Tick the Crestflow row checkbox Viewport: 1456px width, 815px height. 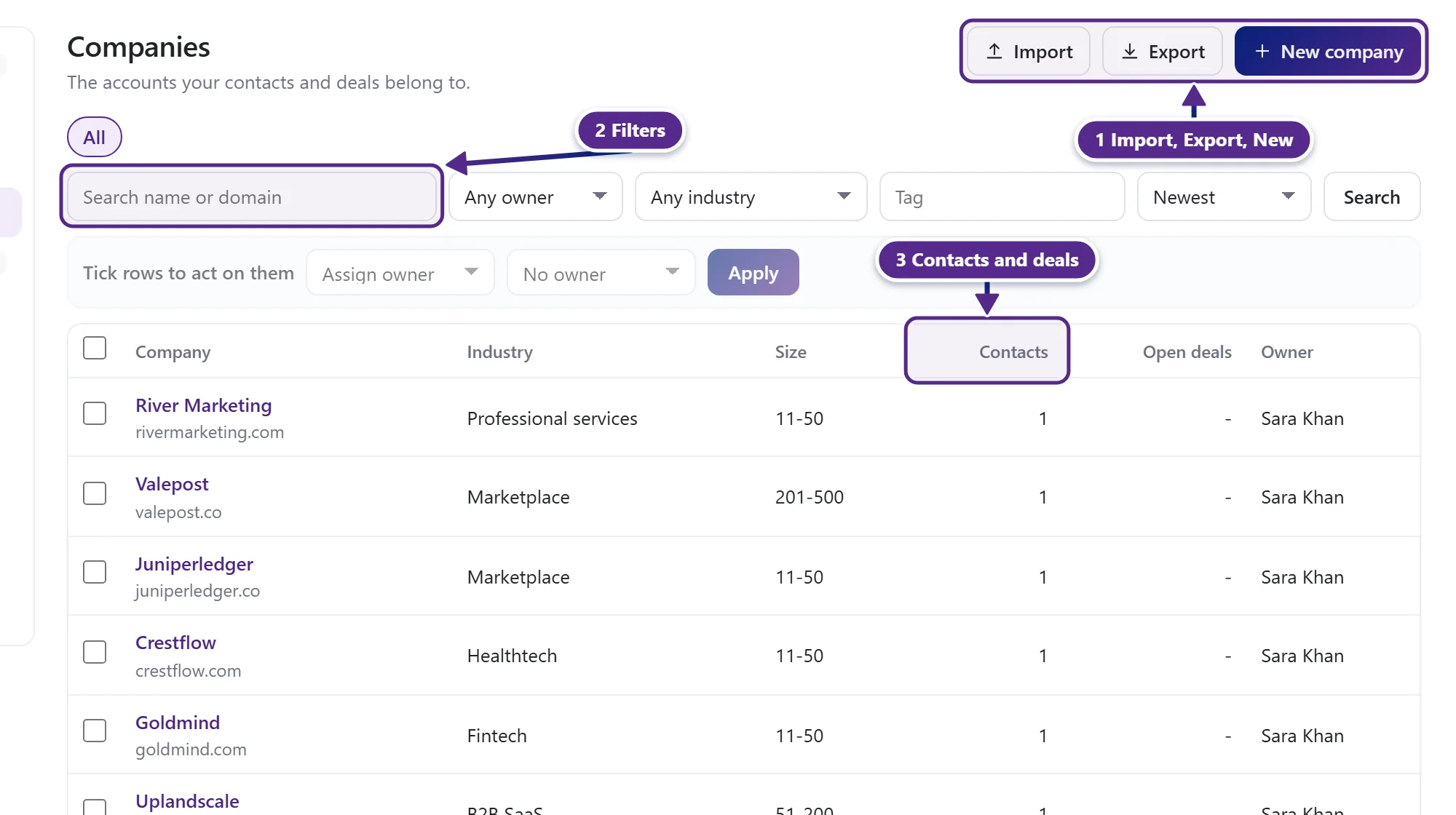[x=95, y=652]
